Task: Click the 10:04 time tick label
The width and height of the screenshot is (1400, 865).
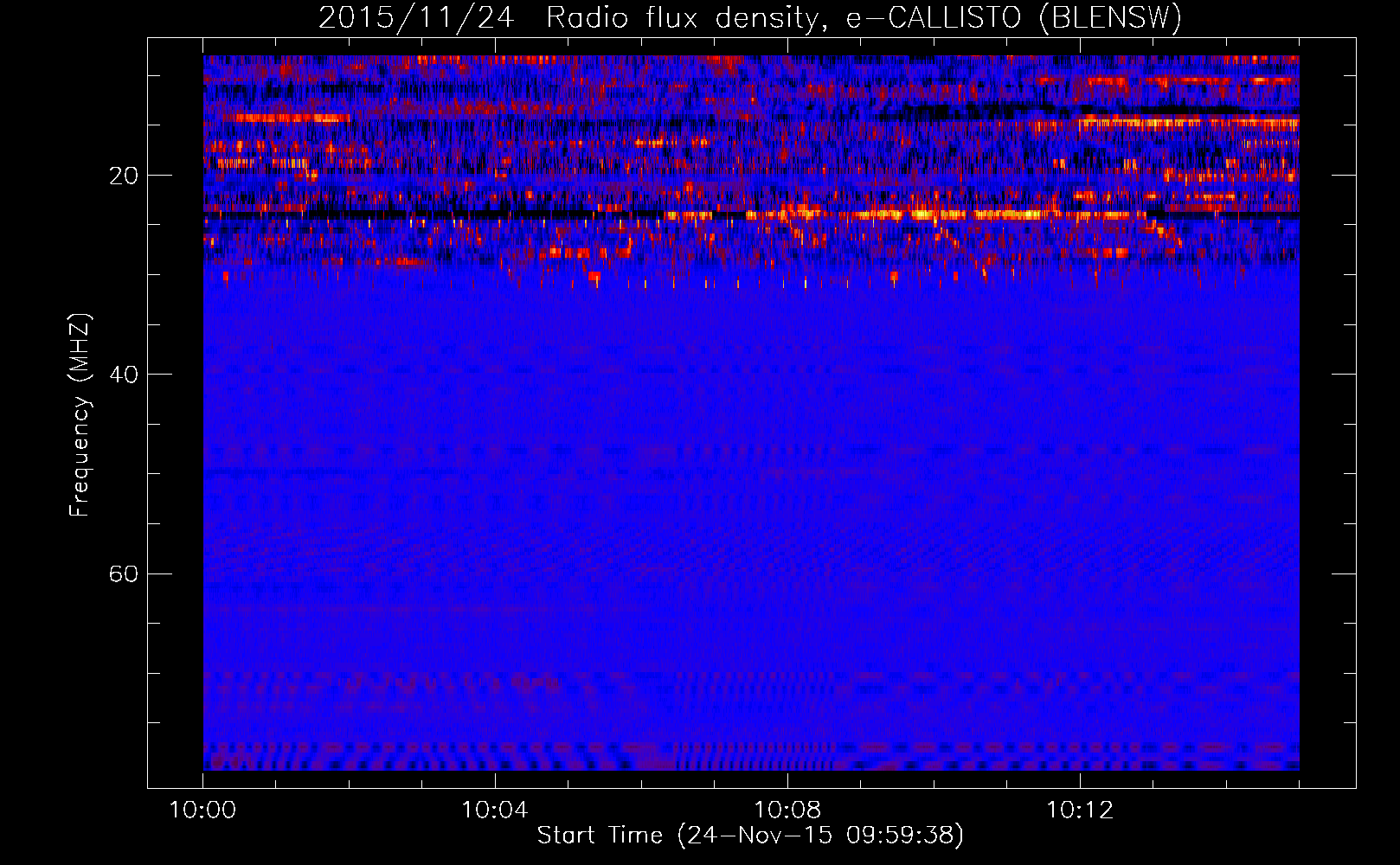Action: coord(495,810)
